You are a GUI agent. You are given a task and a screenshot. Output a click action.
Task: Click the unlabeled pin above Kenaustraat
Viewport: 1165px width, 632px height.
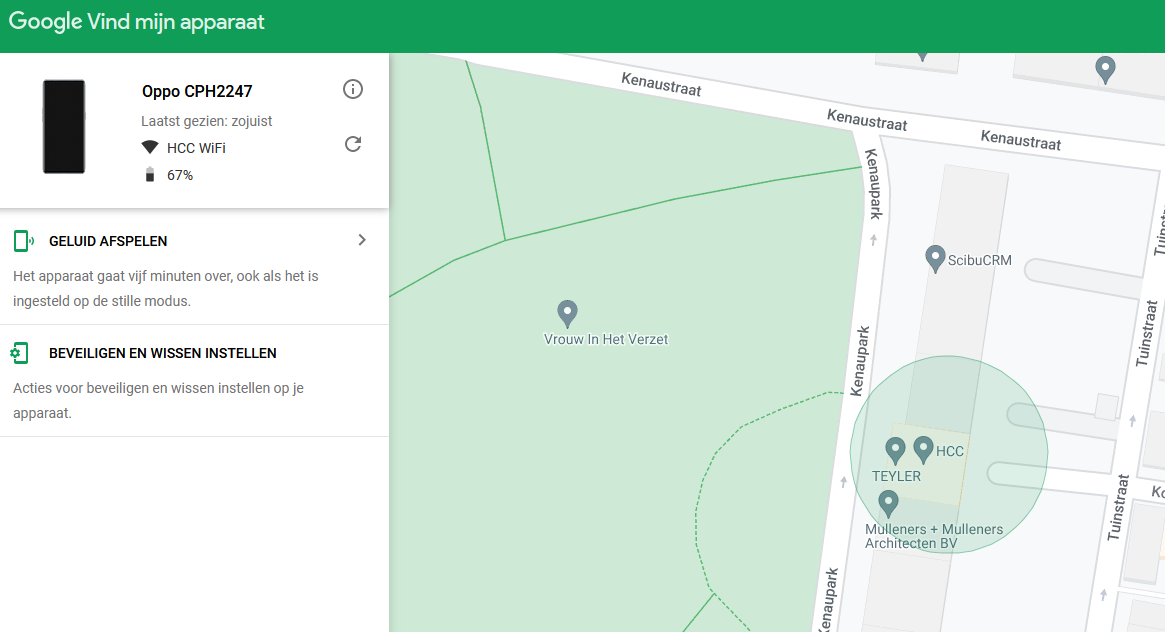pyautogui.click(x=1105, y=69)
